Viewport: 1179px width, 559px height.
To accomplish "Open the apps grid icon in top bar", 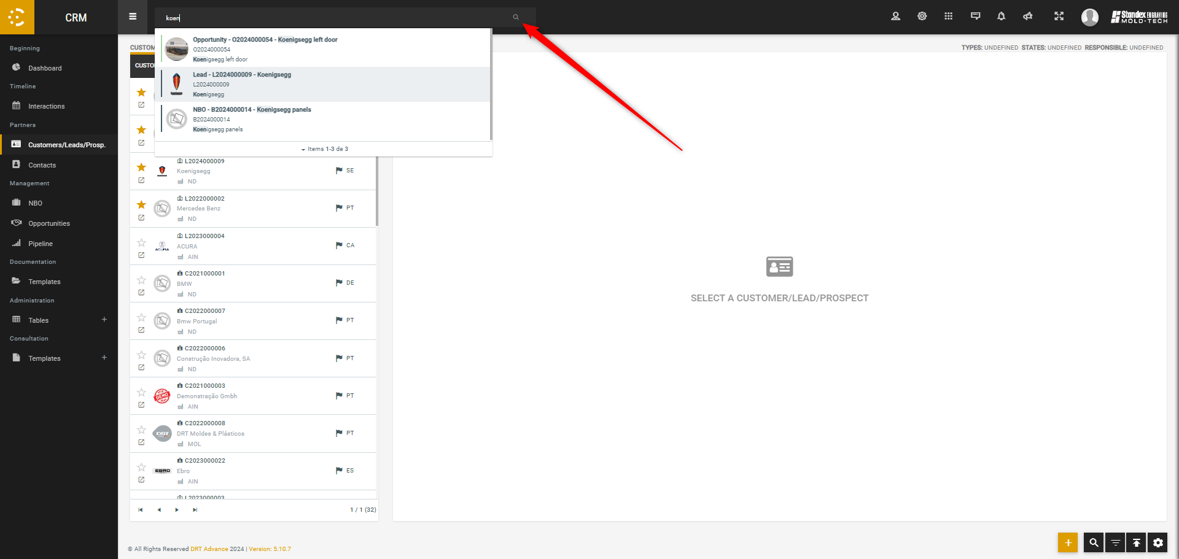I will pyautogui.click(x=948, y=16).
